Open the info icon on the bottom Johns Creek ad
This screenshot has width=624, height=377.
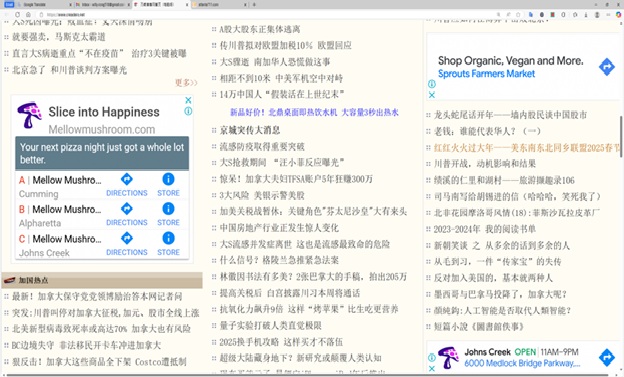pos(432,357)
